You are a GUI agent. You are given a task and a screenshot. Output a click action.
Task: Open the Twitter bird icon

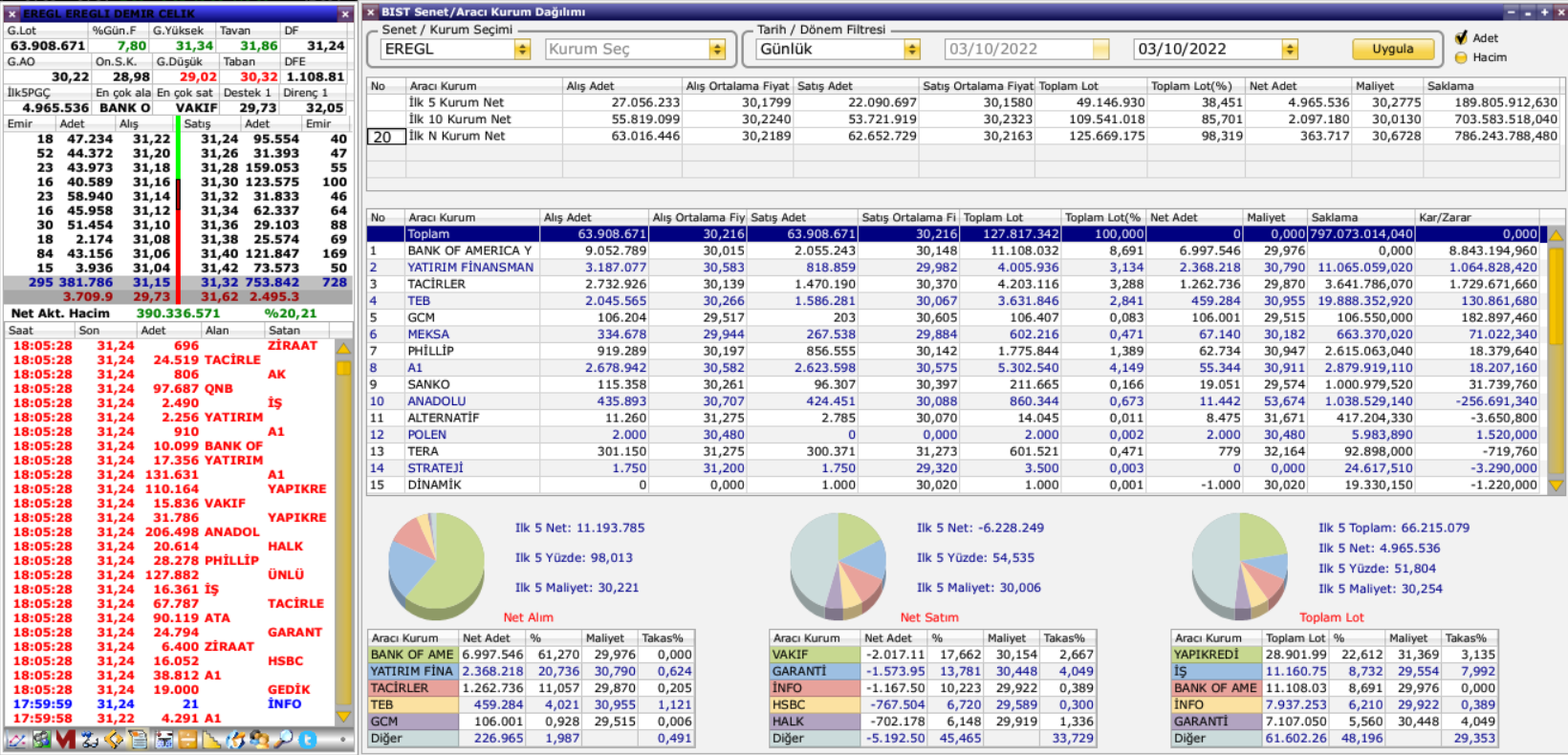(308, 740)
